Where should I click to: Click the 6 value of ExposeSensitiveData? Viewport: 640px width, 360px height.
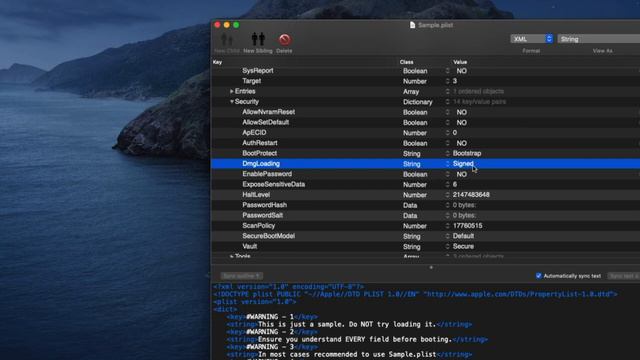(x=455, y=184)
